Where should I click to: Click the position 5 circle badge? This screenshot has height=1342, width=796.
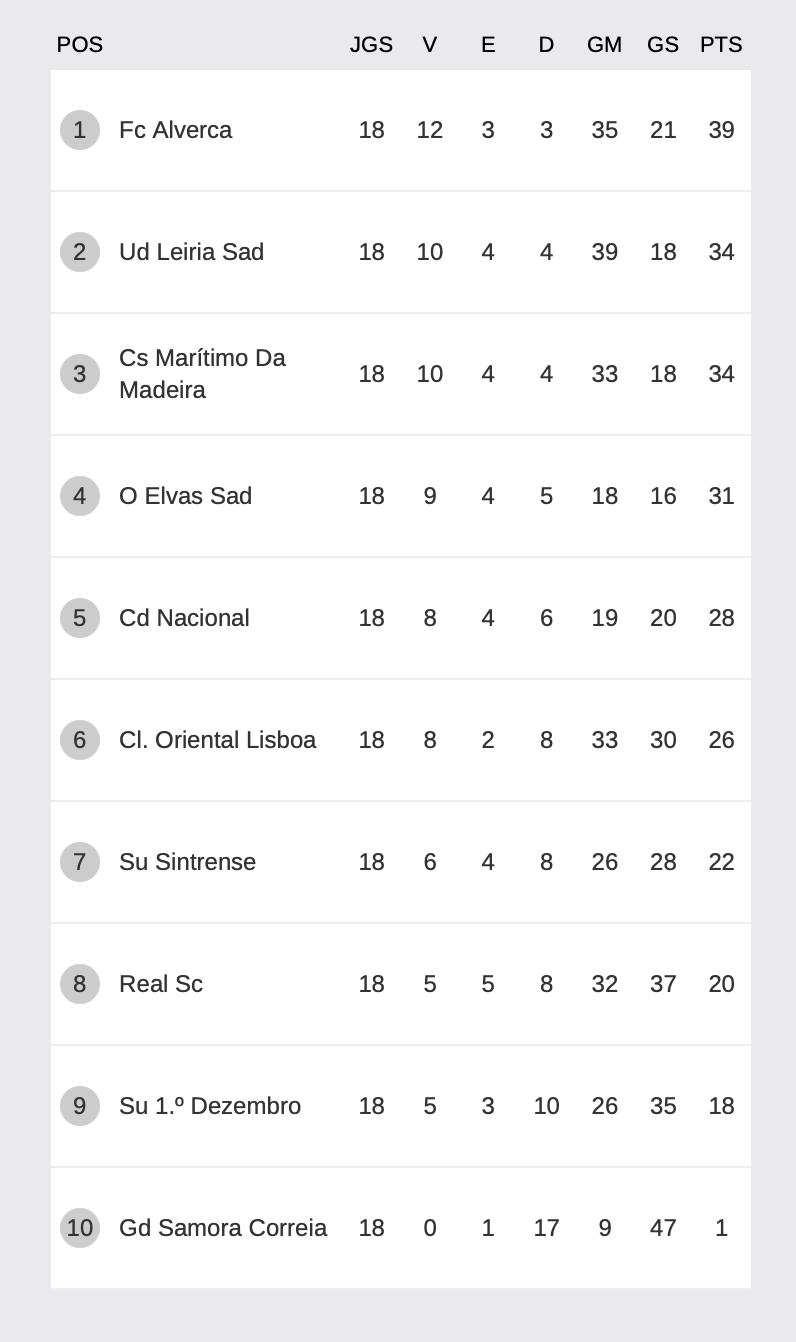coord(80,618)
